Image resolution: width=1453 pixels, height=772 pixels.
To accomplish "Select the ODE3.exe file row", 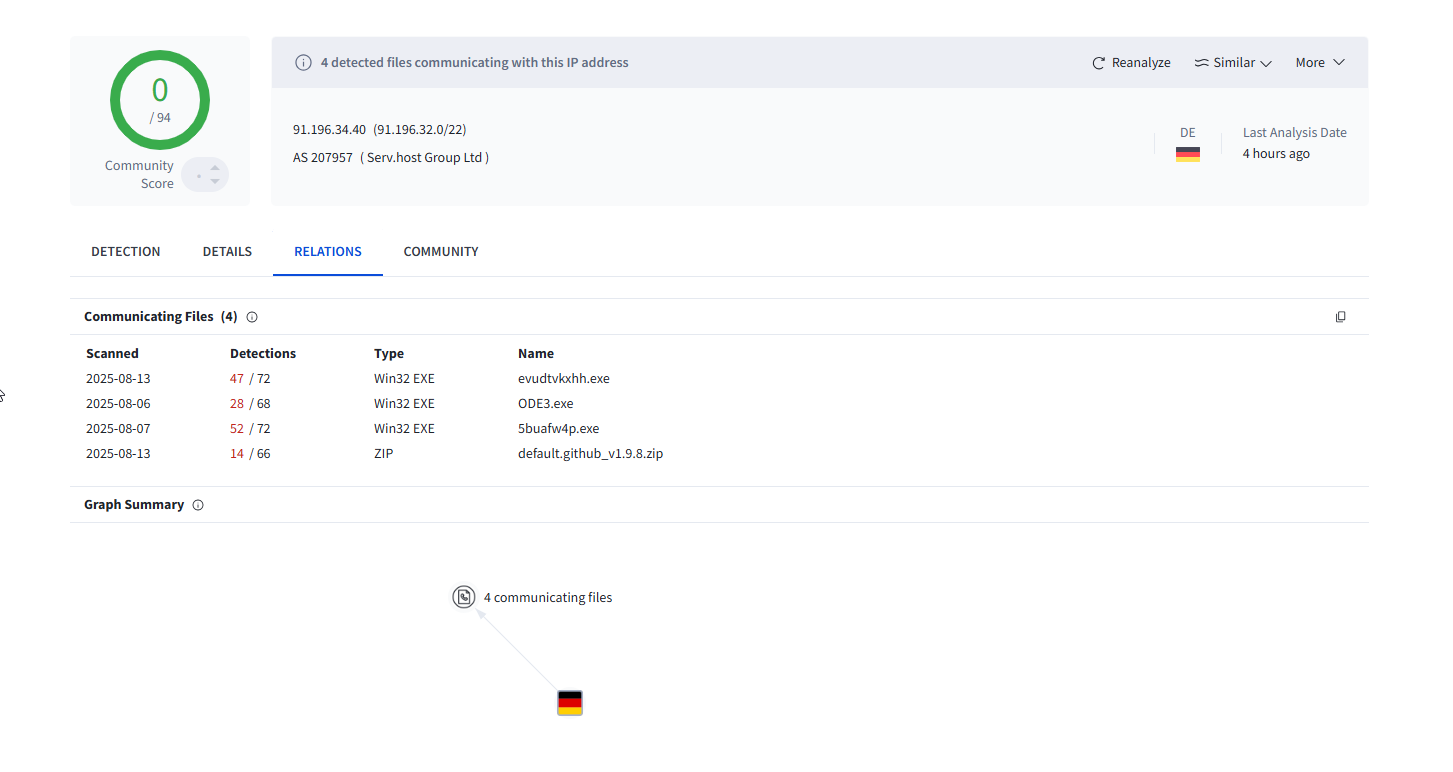I will click(x=545, y=404).
